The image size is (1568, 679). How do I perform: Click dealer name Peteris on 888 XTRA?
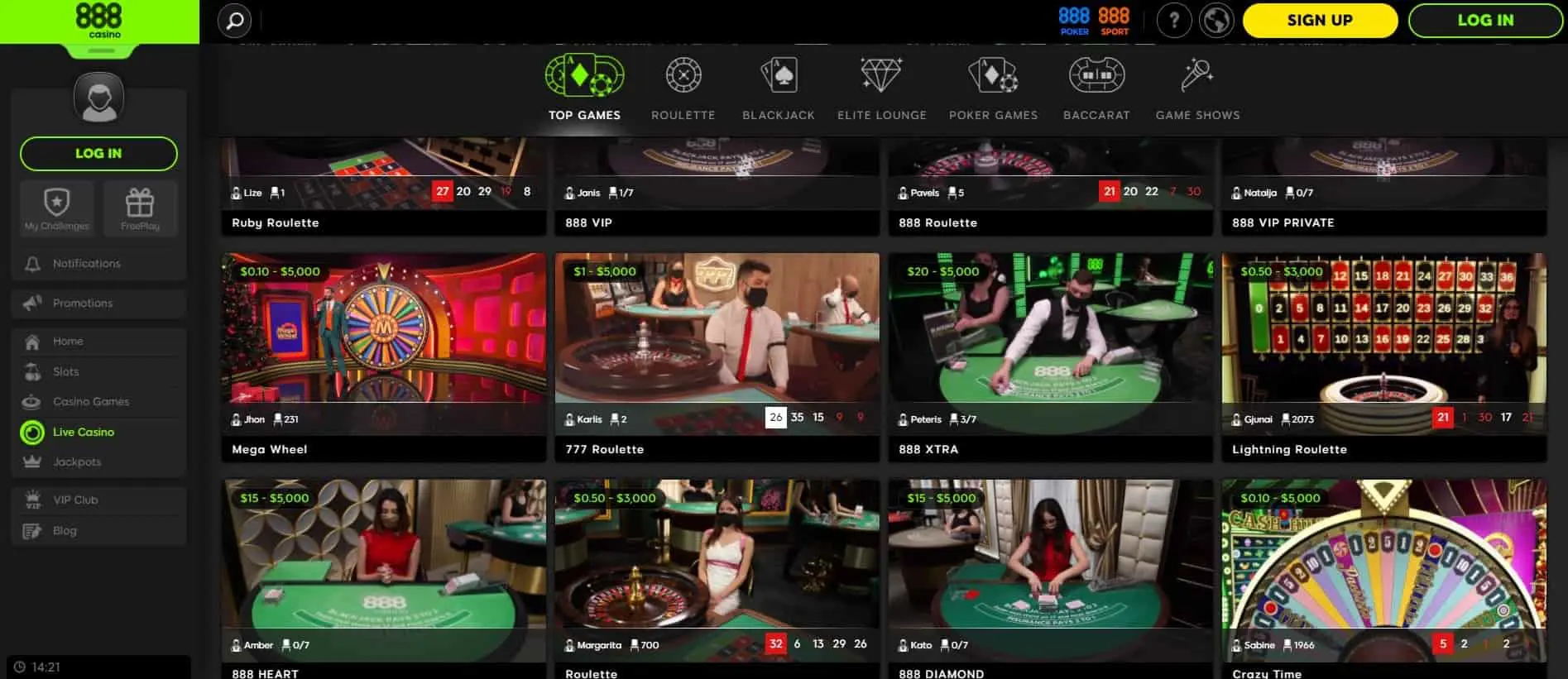click(926, 420)
